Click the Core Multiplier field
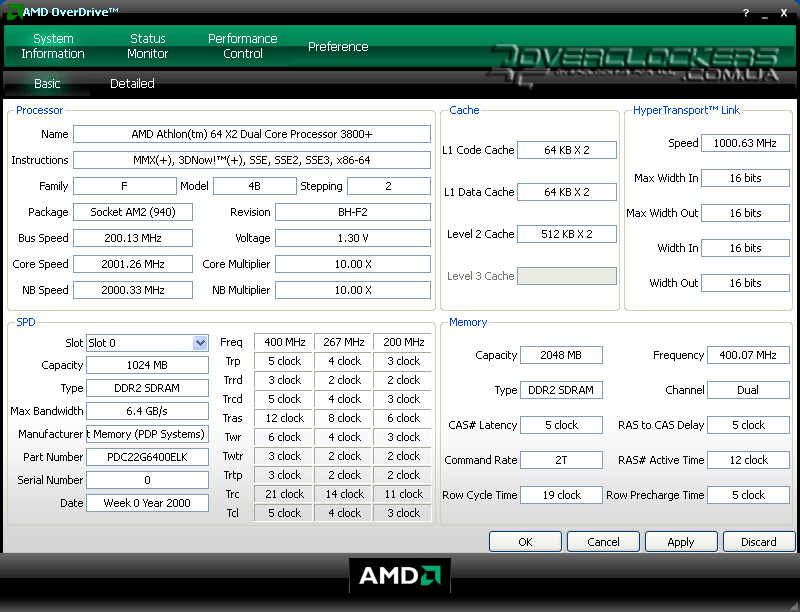The image size is (800, 612). tap(353, 264)
